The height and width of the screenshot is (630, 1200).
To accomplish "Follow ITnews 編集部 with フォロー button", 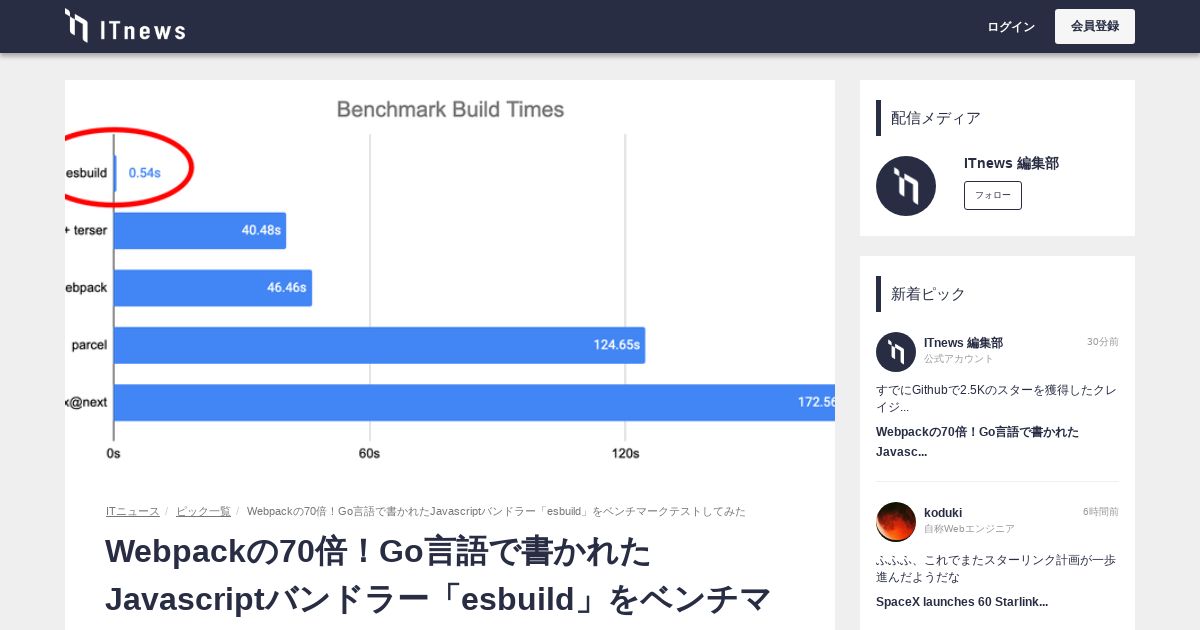I will 993,195.
